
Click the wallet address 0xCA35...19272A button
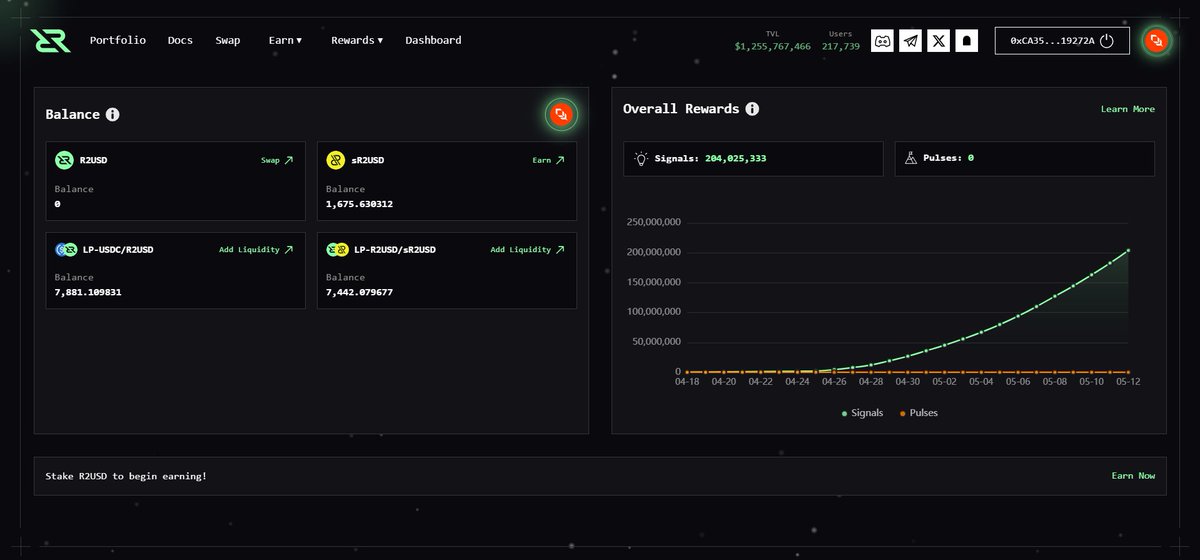pyautogui.click(x=1062, y=41)
